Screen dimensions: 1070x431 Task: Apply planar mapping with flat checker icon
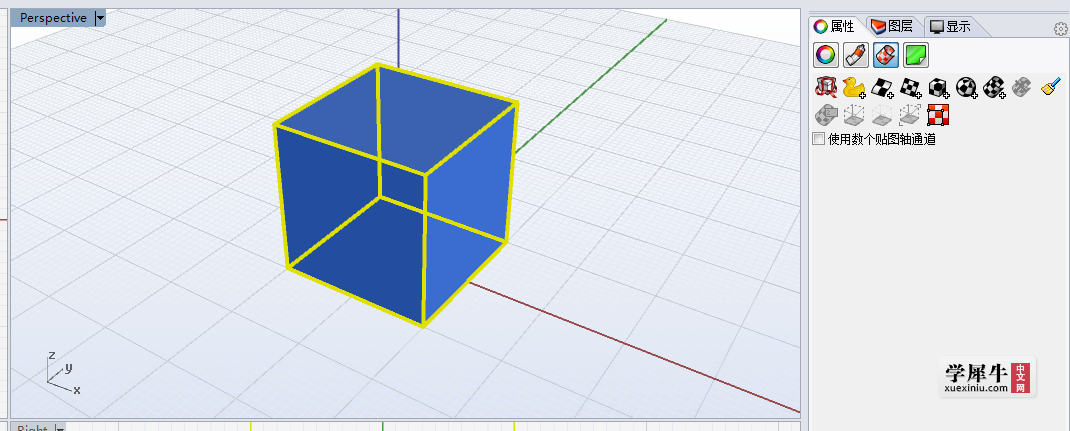pos(910,87)
